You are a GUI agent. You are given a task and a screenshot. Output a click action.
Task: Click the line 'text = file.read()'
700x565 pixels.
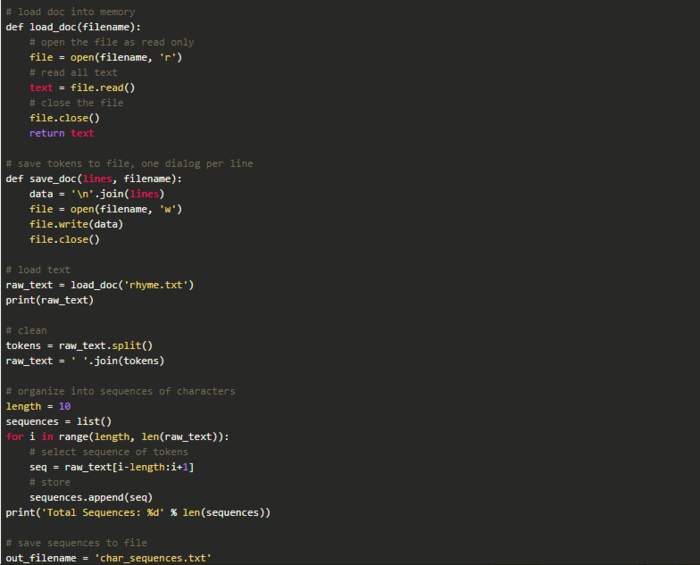82,88
